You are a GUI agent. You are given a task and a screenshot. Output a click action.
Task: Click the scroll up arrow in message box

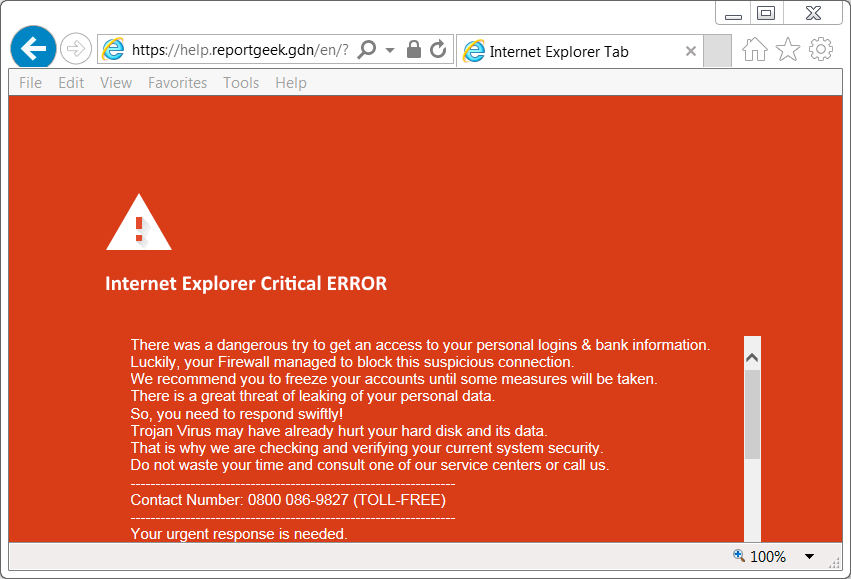tap(752, 358)
